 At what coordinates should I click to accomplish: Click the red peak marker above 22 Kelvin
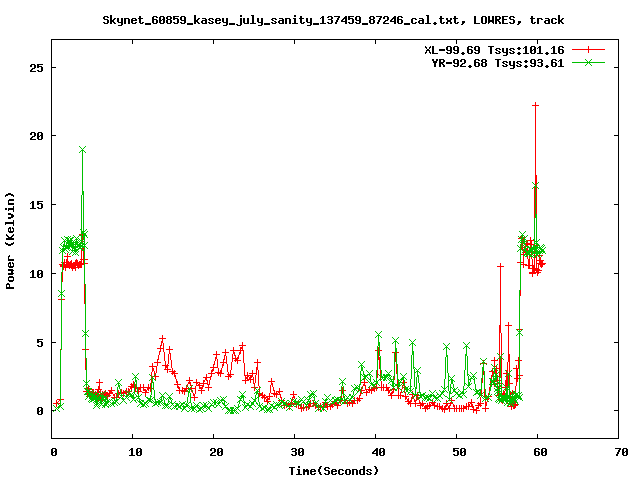pyautogui.click(x=536, y=105)
